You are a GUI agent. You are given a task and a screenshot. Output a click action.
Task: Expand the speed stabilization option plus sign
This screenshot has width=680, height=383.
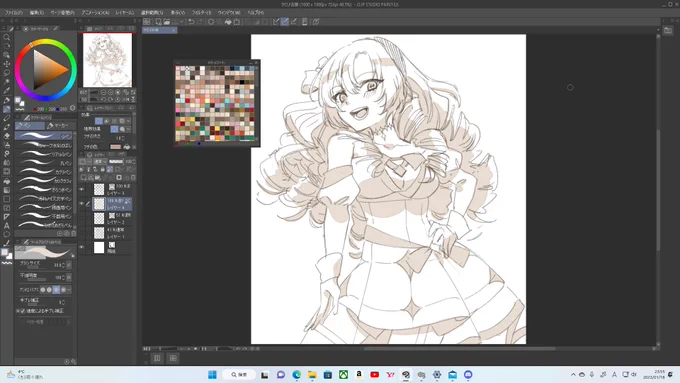point(18,311)
